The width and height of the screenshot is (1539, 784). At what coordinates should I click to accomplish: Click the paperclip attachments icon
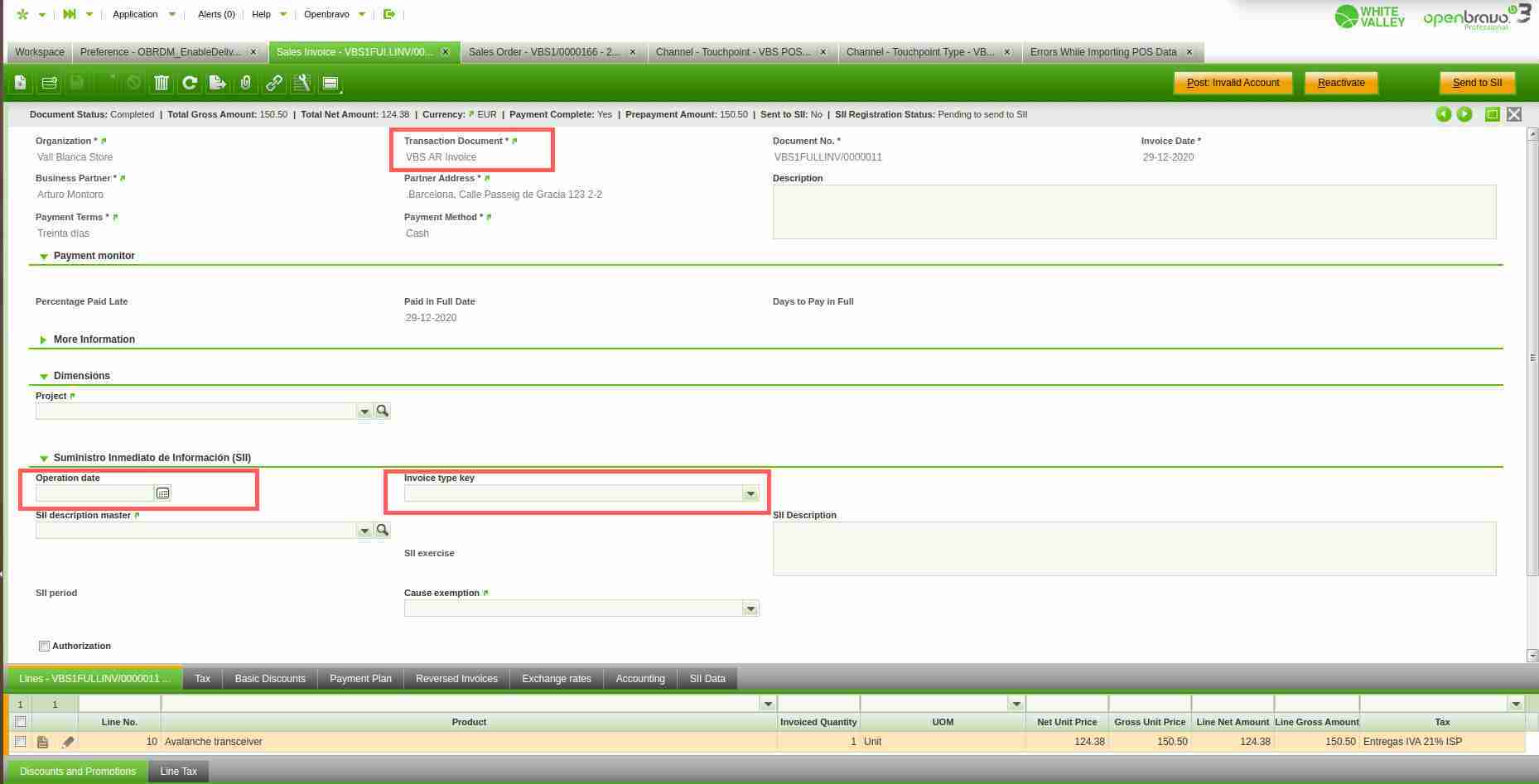[245, 83]
